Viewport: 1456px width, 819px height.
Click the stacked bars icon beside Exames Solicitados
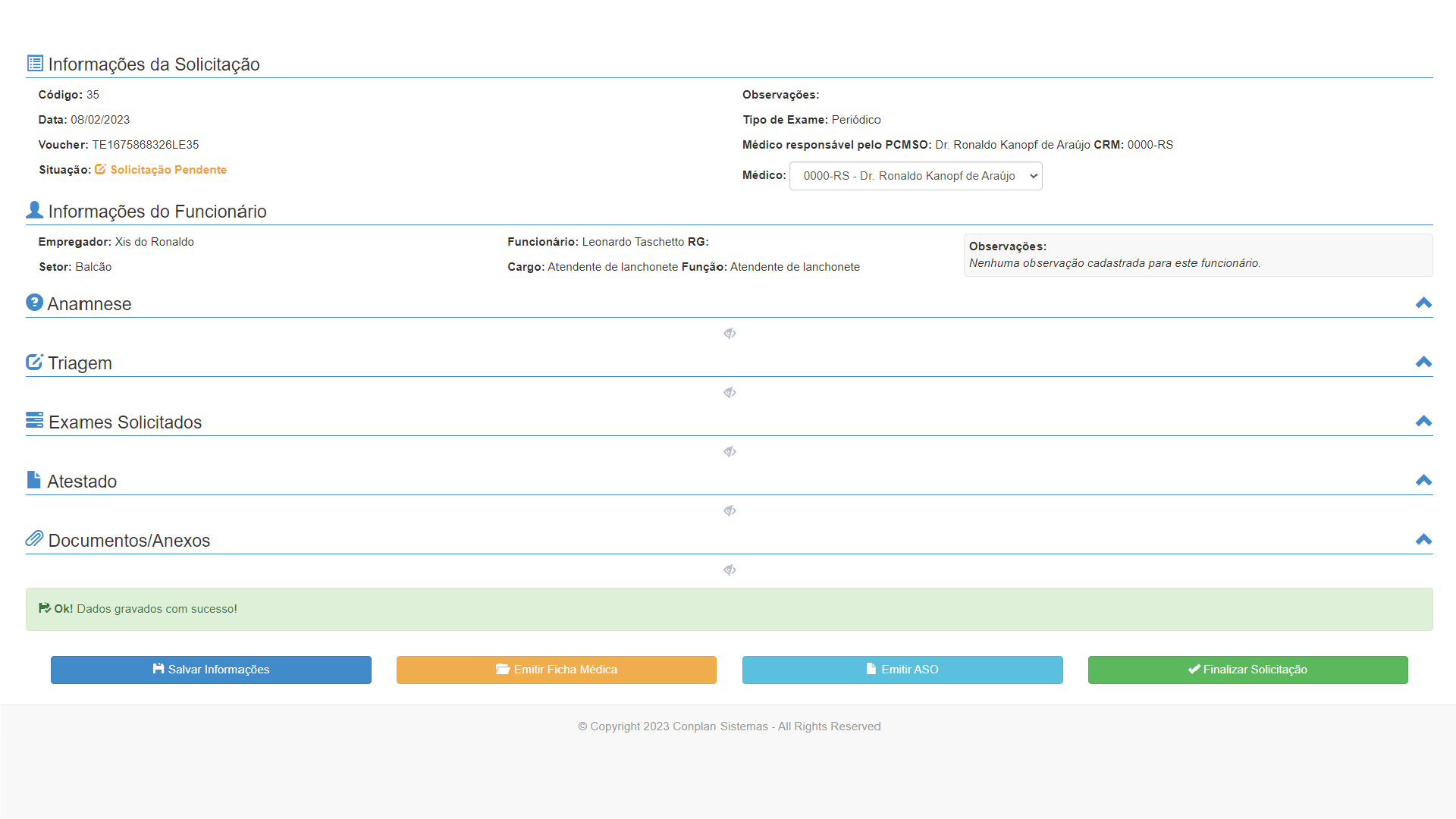(34, 420)
